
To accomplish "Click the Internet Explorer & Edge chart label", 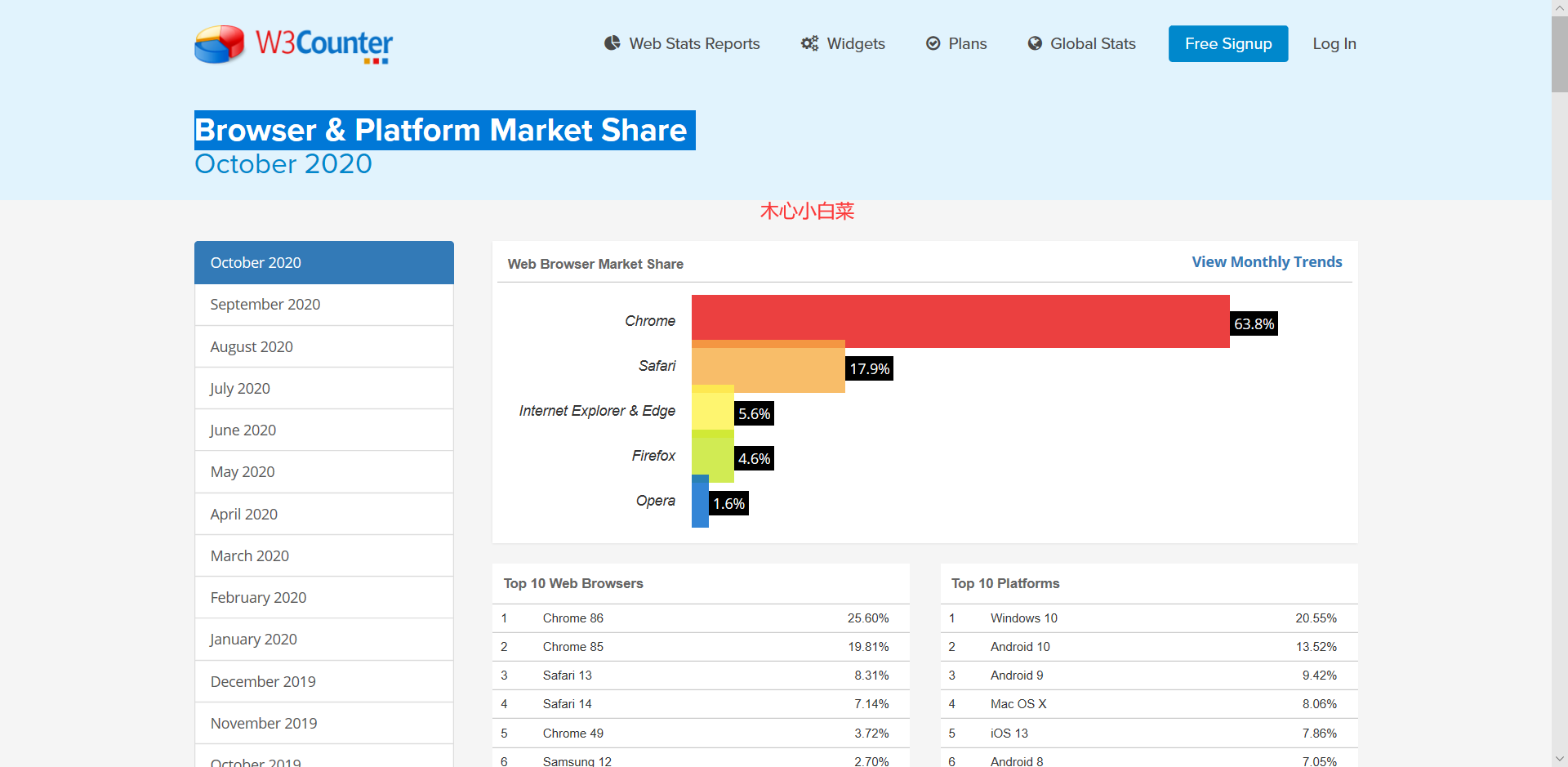I will pos(597,411).
